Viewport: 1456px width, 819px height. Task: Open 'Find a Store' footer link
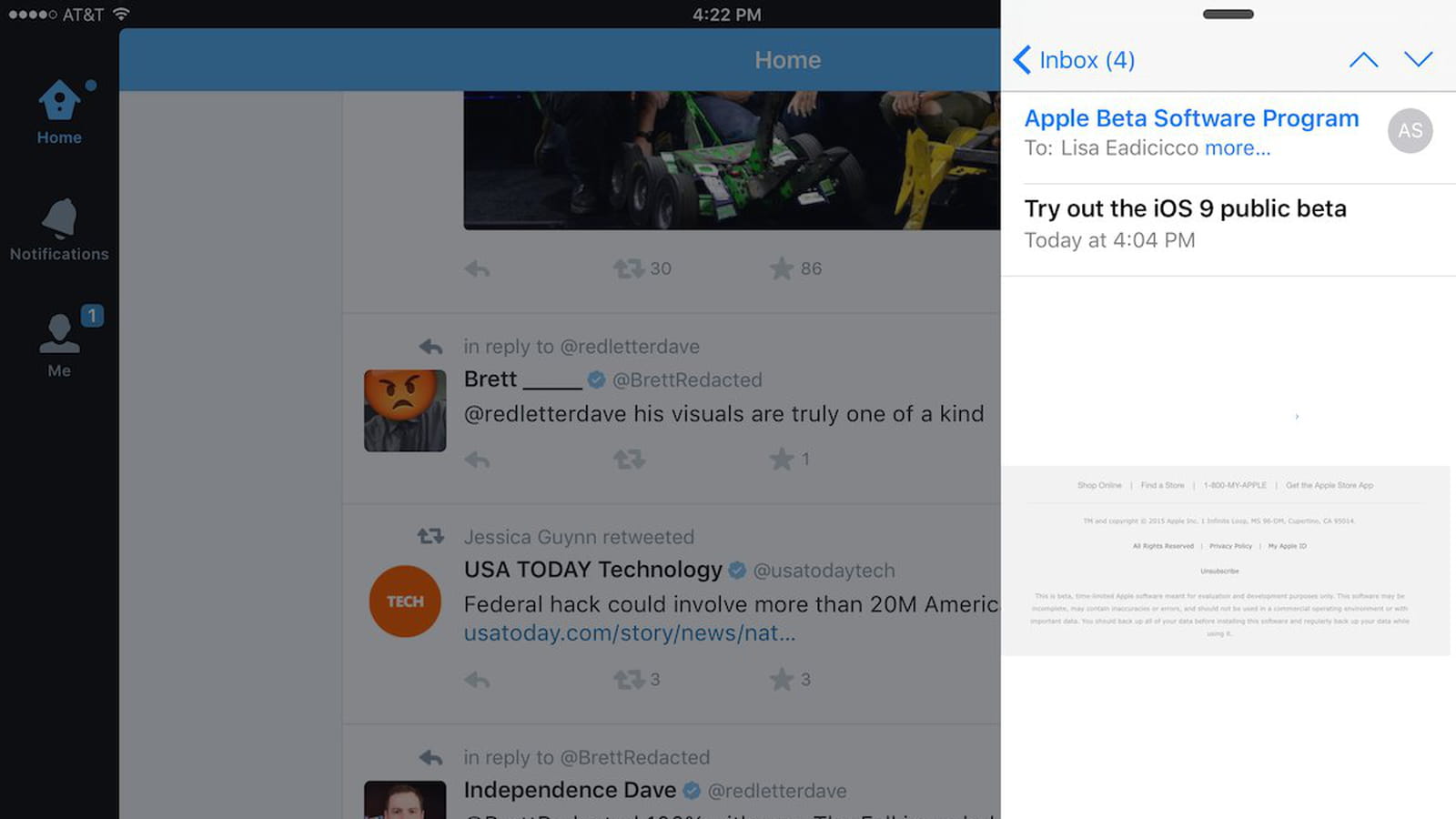point(1163,485)
